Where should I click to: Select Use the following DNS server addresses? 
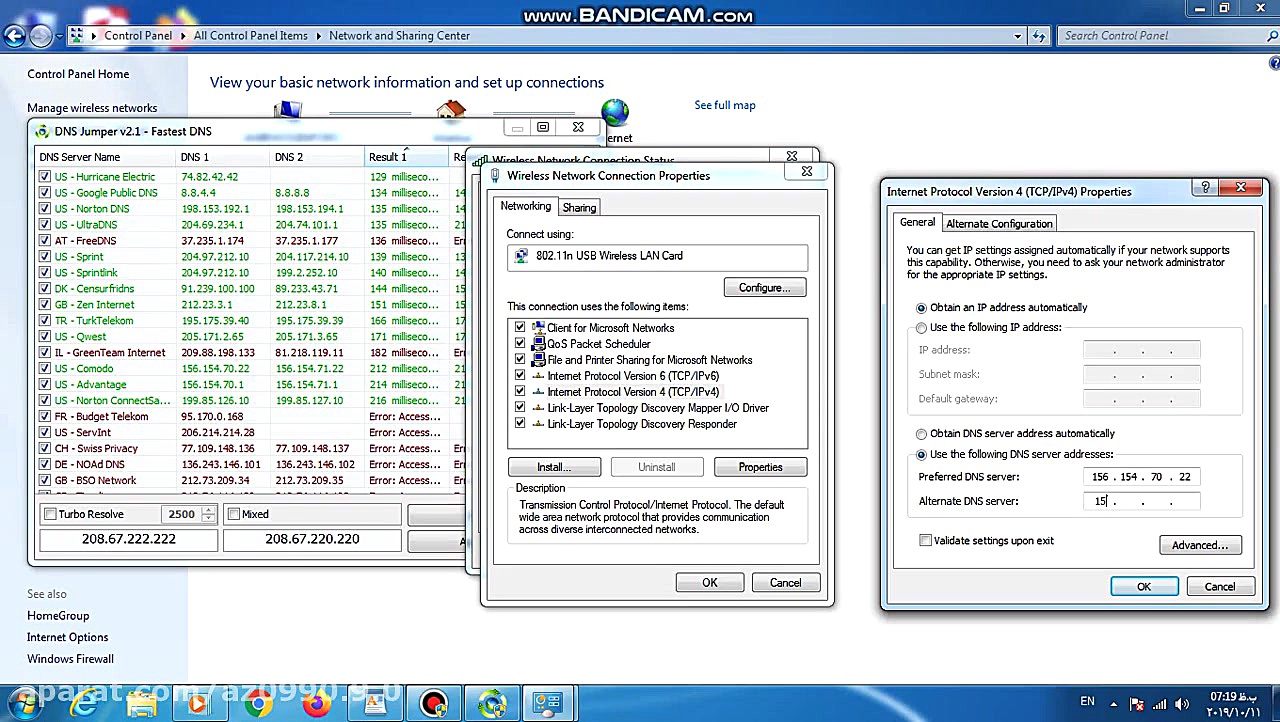pyautogui.click(x=921, y=455)
